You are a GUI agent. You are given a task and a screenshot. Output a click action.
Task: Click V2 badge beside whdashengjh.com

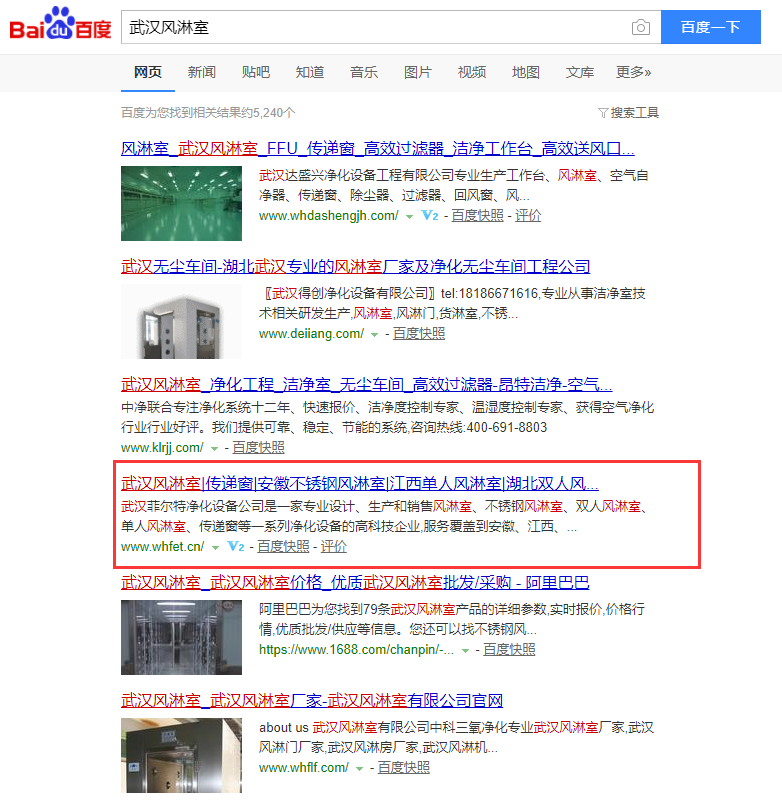coord(430,216)
